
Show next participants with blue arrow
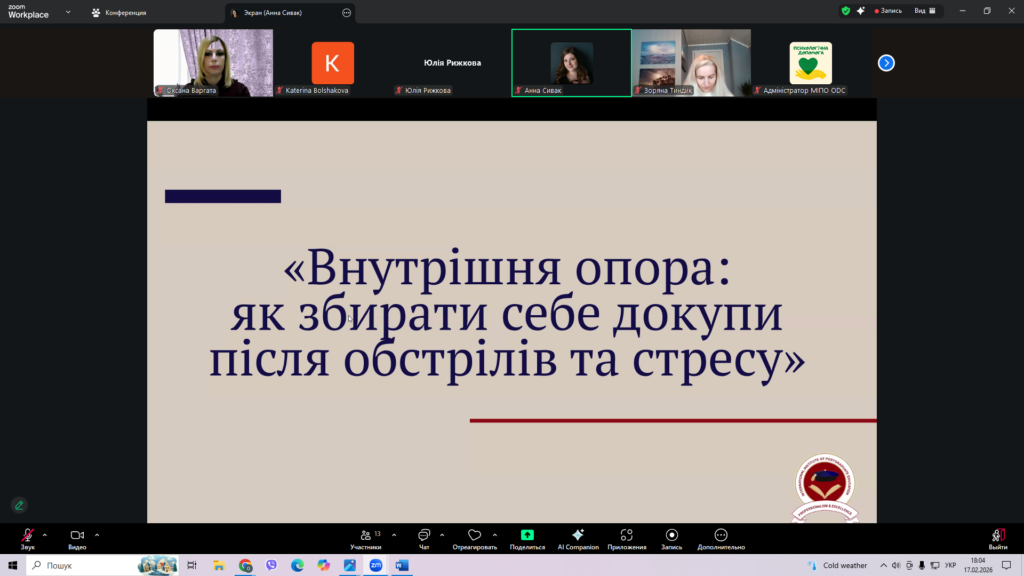[886, 63]
